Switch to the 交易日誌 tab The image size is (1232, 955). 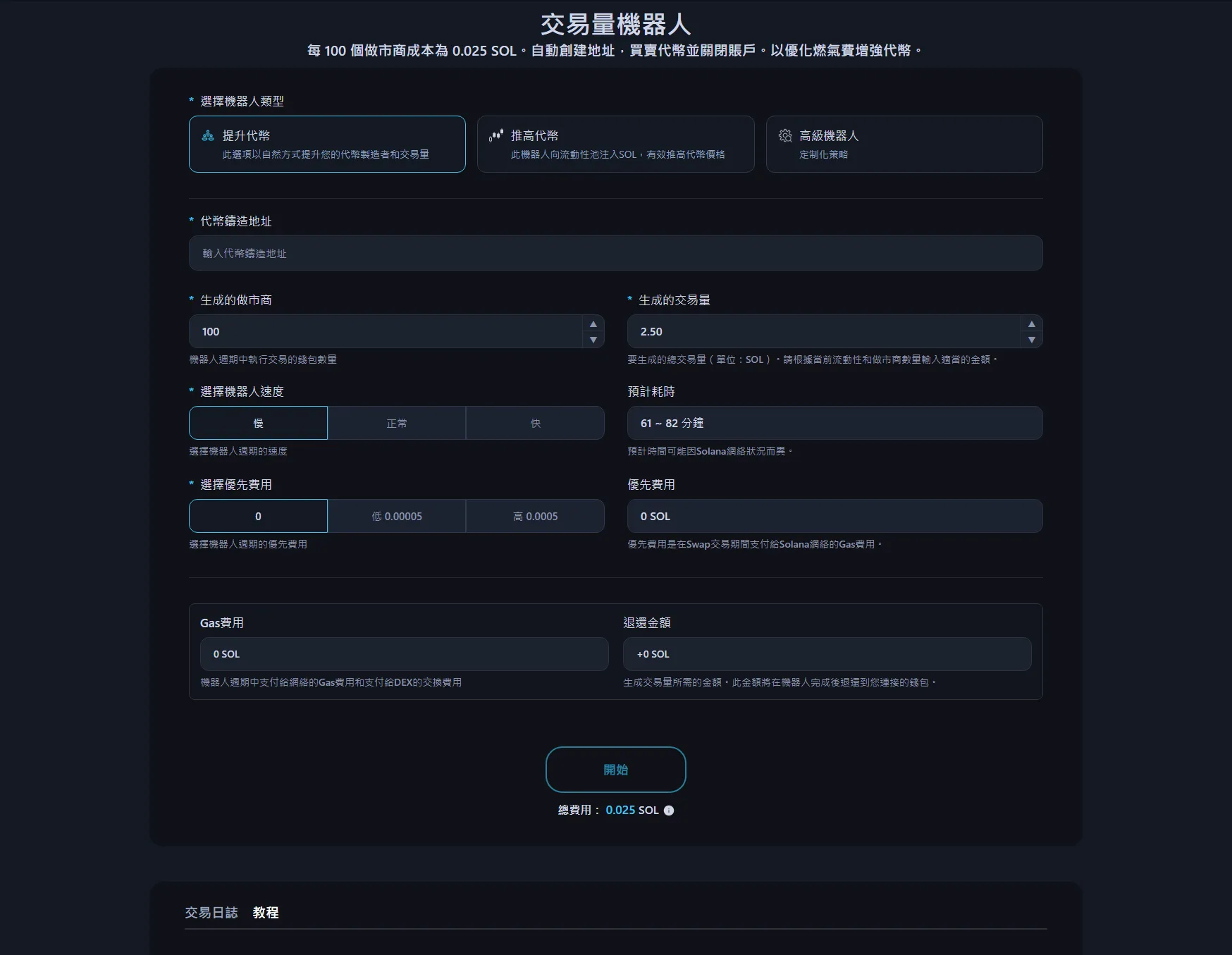[x=211, y=913]
